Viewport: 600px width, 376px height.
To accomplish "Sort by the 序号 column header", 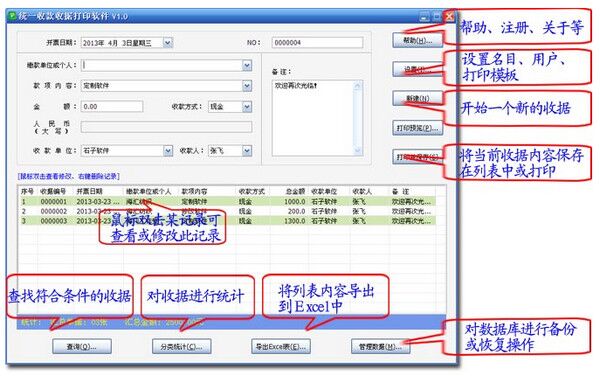I will pyautogui.click(x=28, y=191).
